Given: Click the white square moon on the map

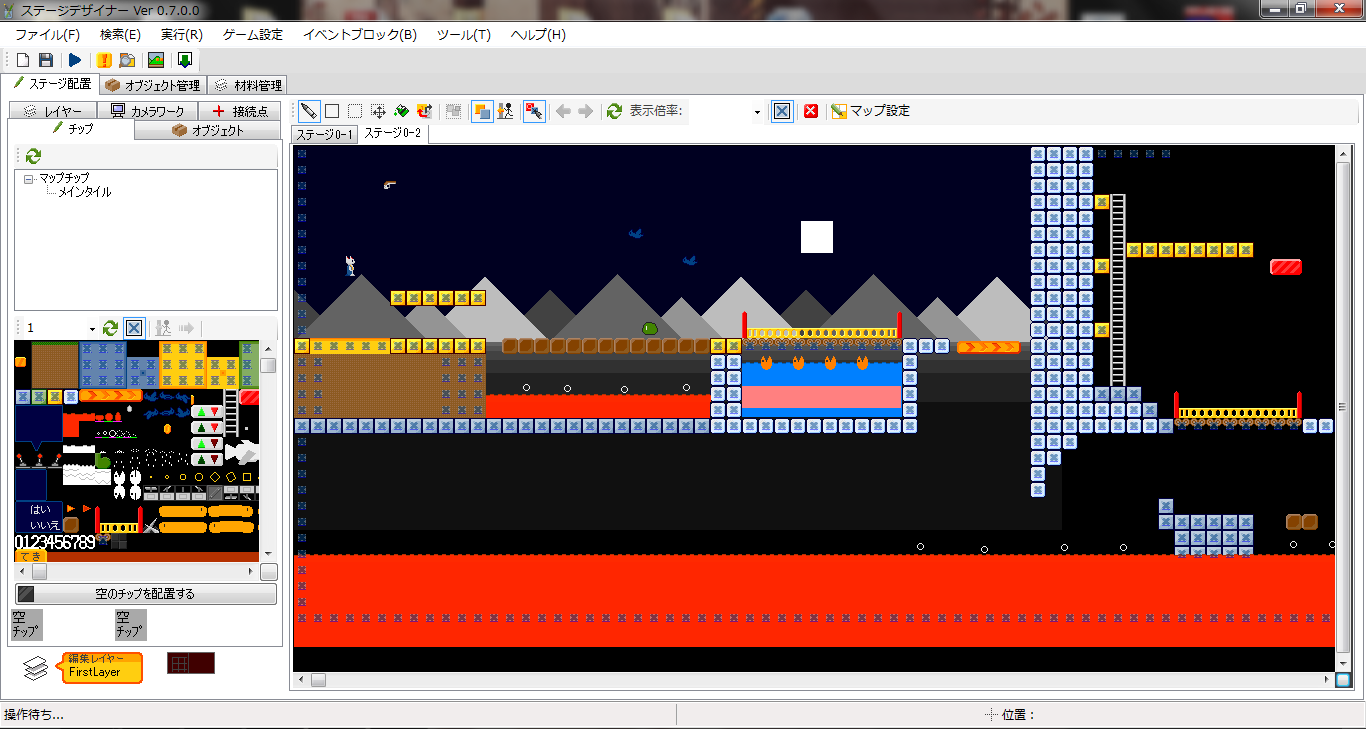Looking at the screenshot, I should pos(817,237).
